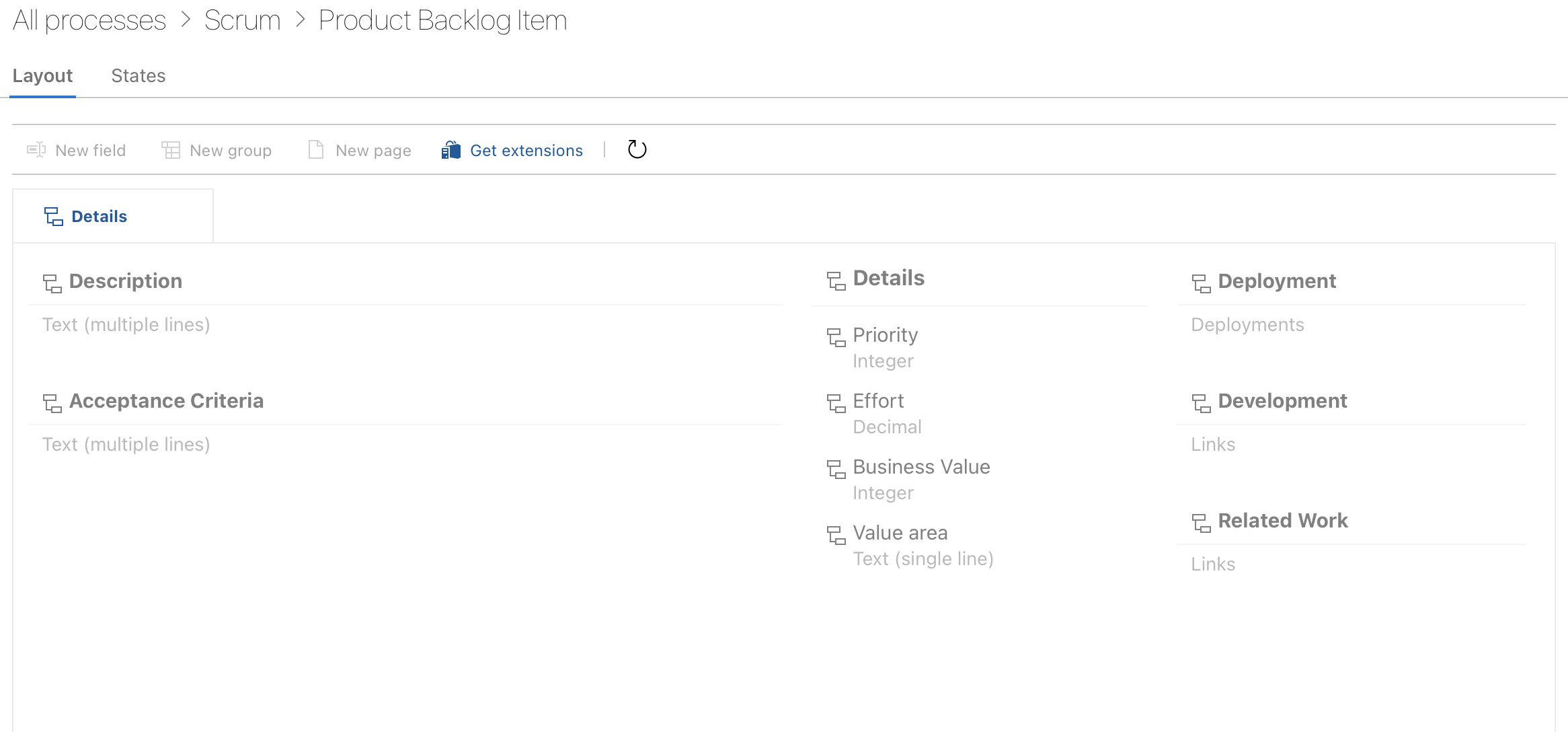Image resolution: width=1568 pixels, height=732 pixels.
Task: Click the group icon beside Development
Action: tap(1201, 403)
